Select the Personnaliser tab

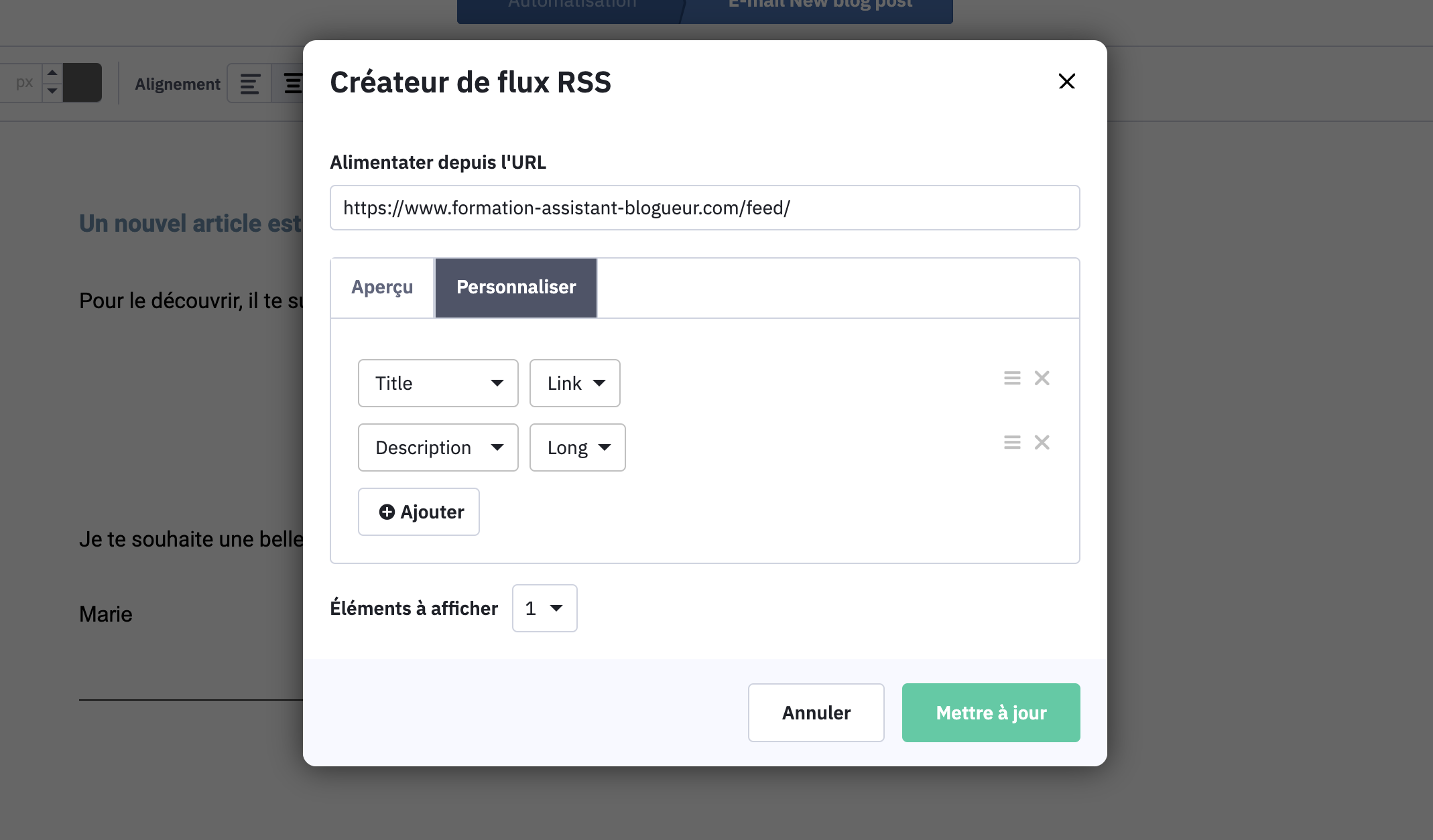(516, 287)
